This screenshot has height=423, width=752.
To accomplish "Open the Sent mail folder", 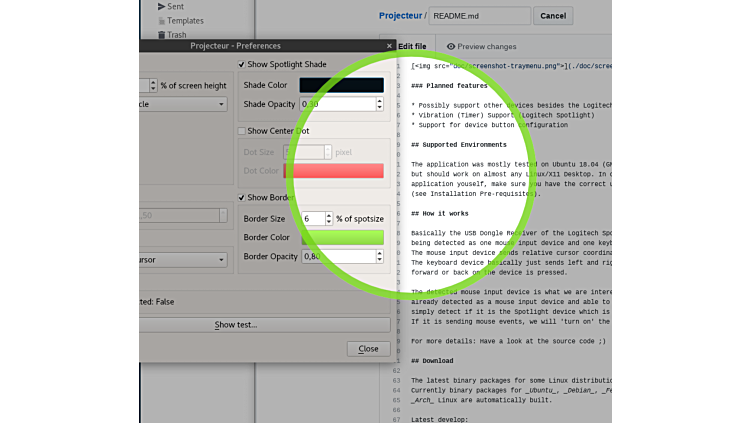I will click(174, 6).
